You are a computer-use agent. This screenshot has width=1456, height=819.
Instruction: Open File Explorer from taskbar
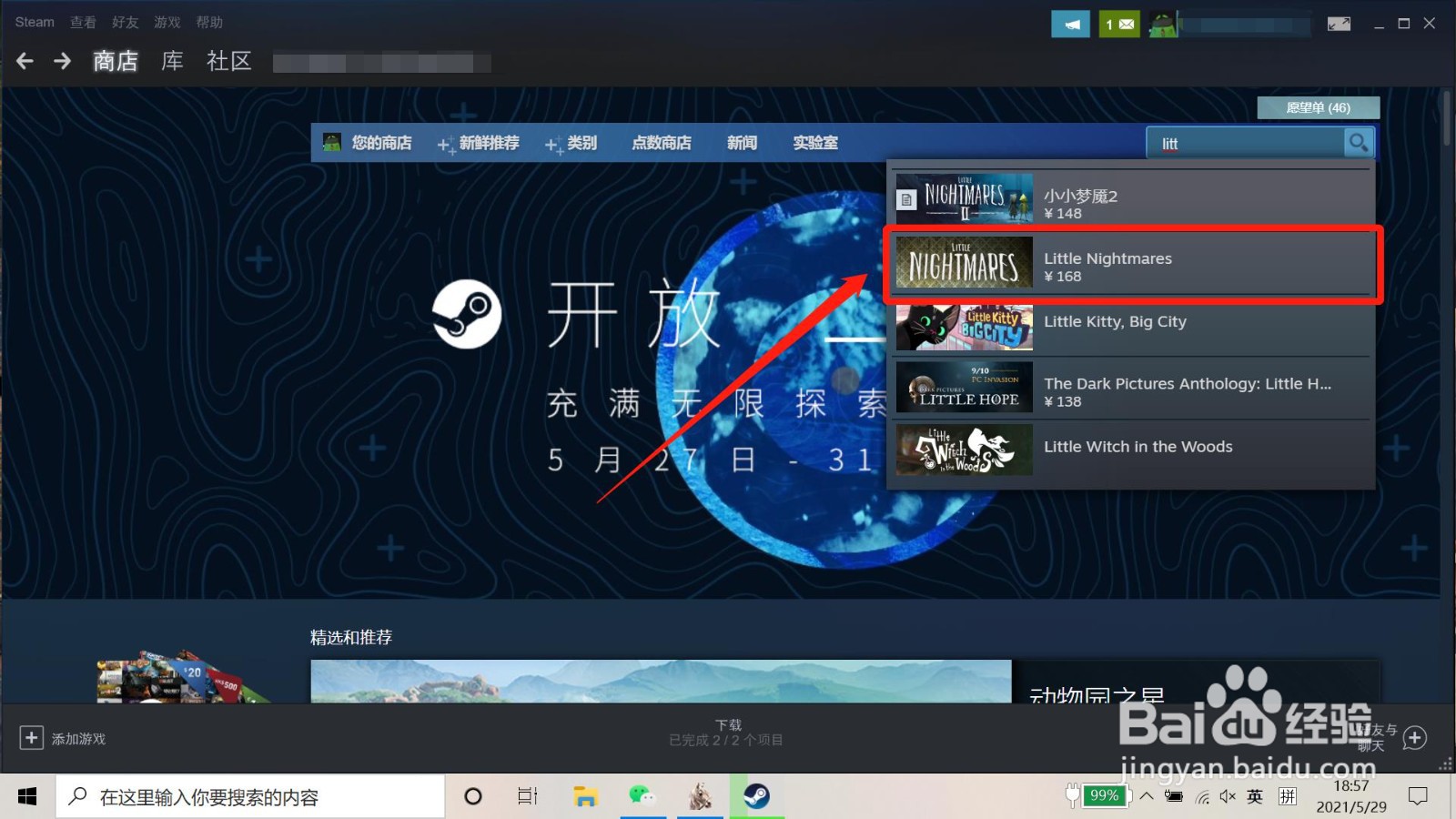[x=584, y=797]
